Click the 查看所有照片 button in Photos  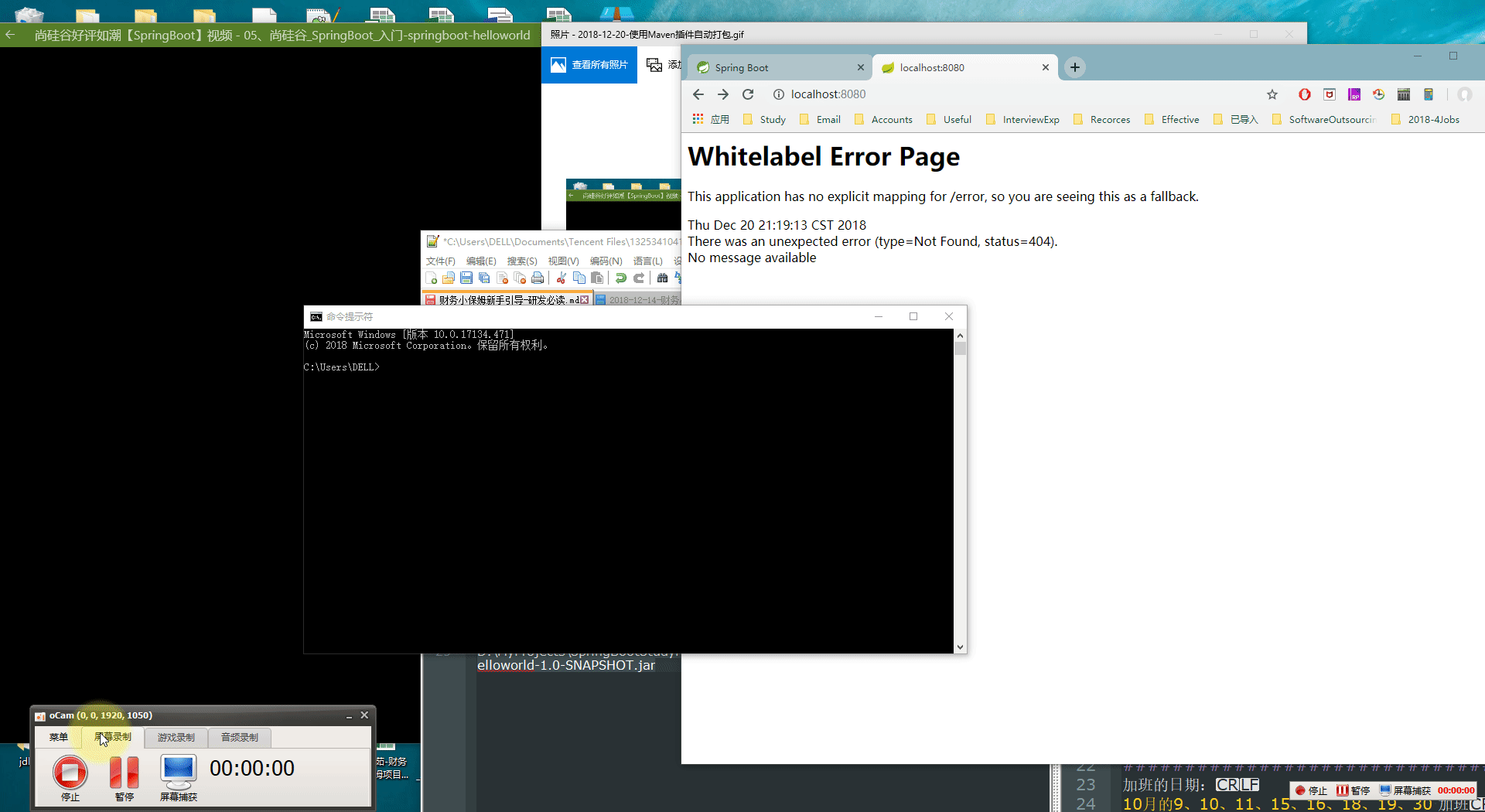pos(589,65)
